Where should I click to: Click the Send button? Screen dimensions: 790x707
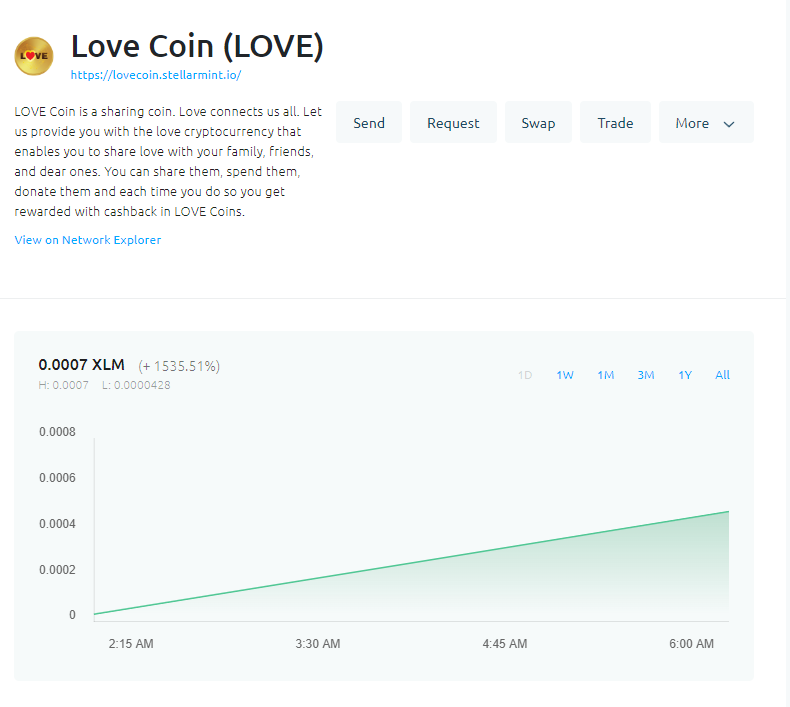[x=369, y=122]
